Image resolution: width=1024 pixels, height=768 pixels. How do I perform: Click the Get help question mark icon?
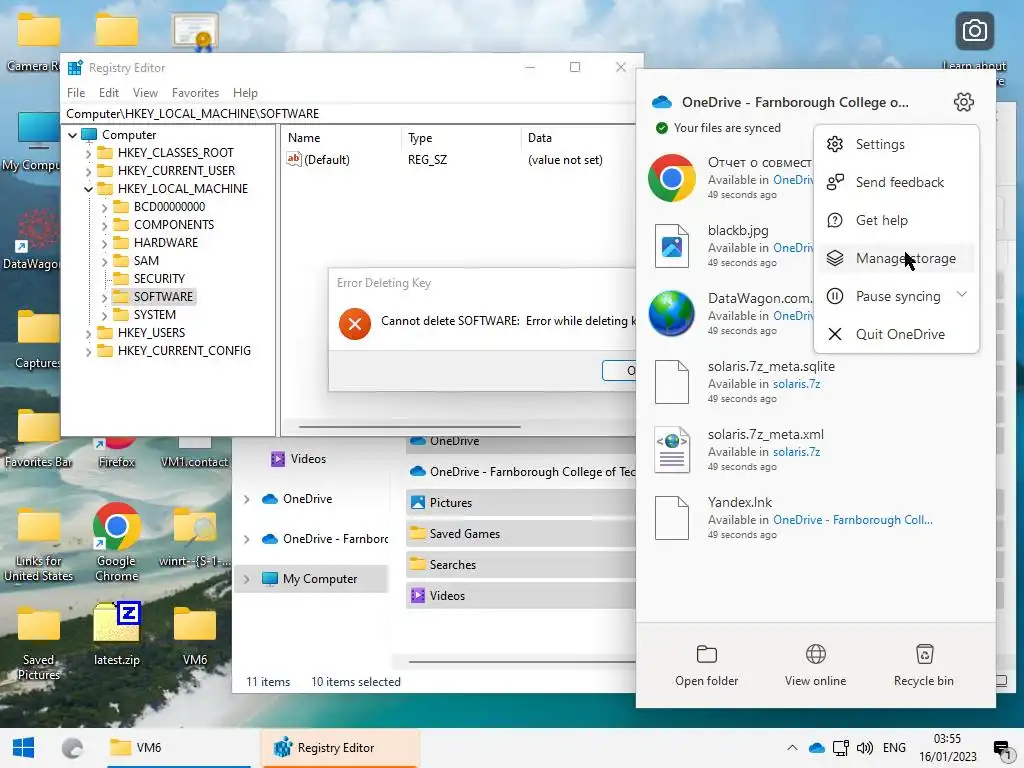pyautogui.click(x=835, y=220)
